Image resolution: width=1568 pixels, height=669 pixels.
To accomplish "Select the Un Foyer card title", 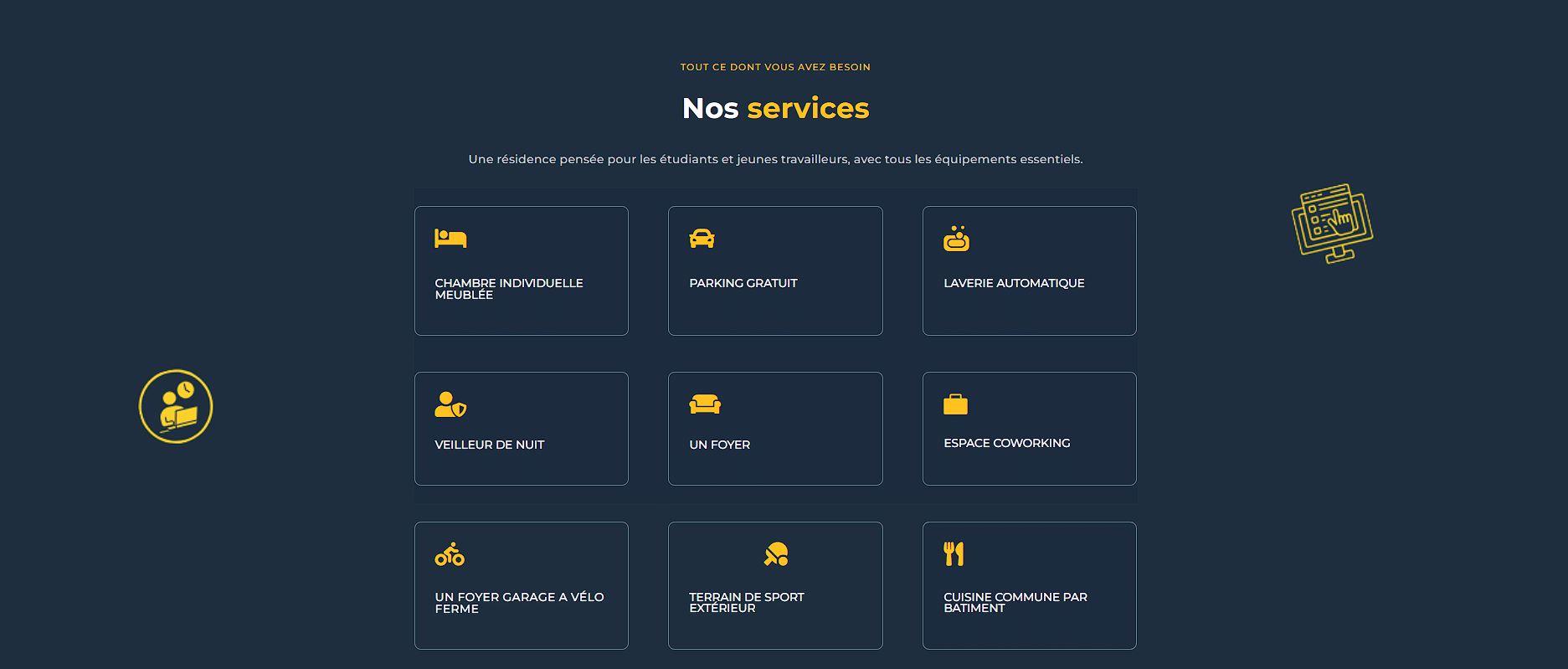I will click(x=719, y=445).
